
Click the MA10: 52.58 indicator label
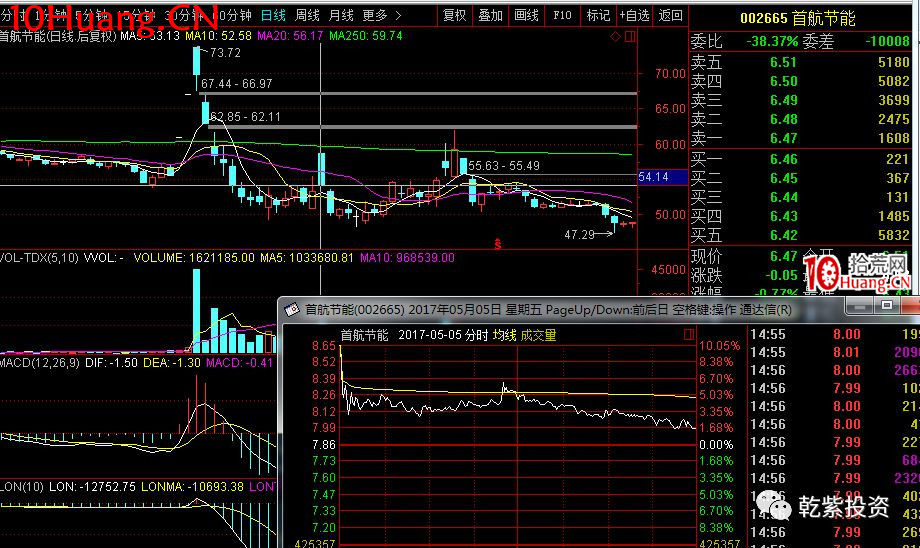(218, 36)
